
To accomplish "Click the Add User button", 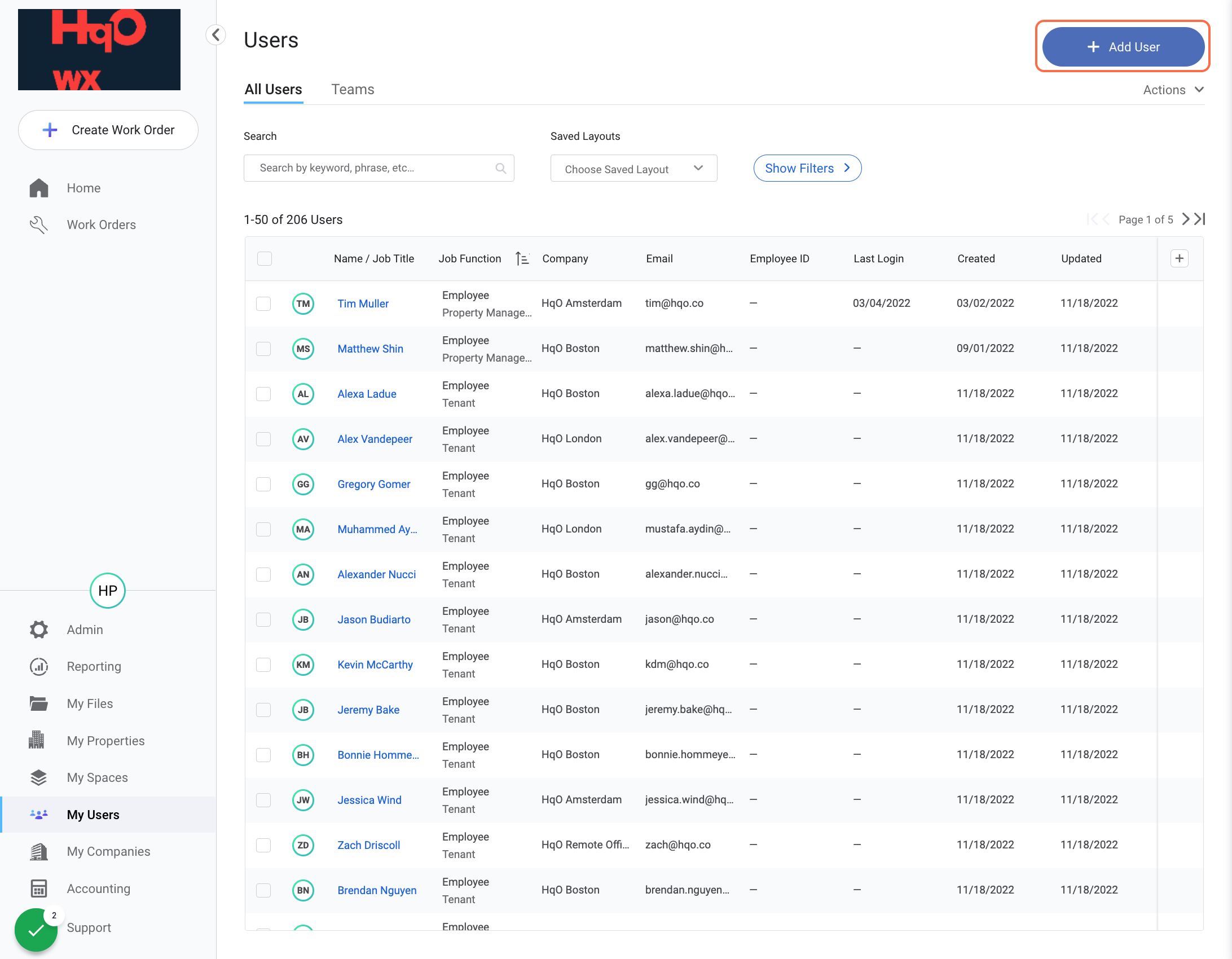I will click(1123, 47).
